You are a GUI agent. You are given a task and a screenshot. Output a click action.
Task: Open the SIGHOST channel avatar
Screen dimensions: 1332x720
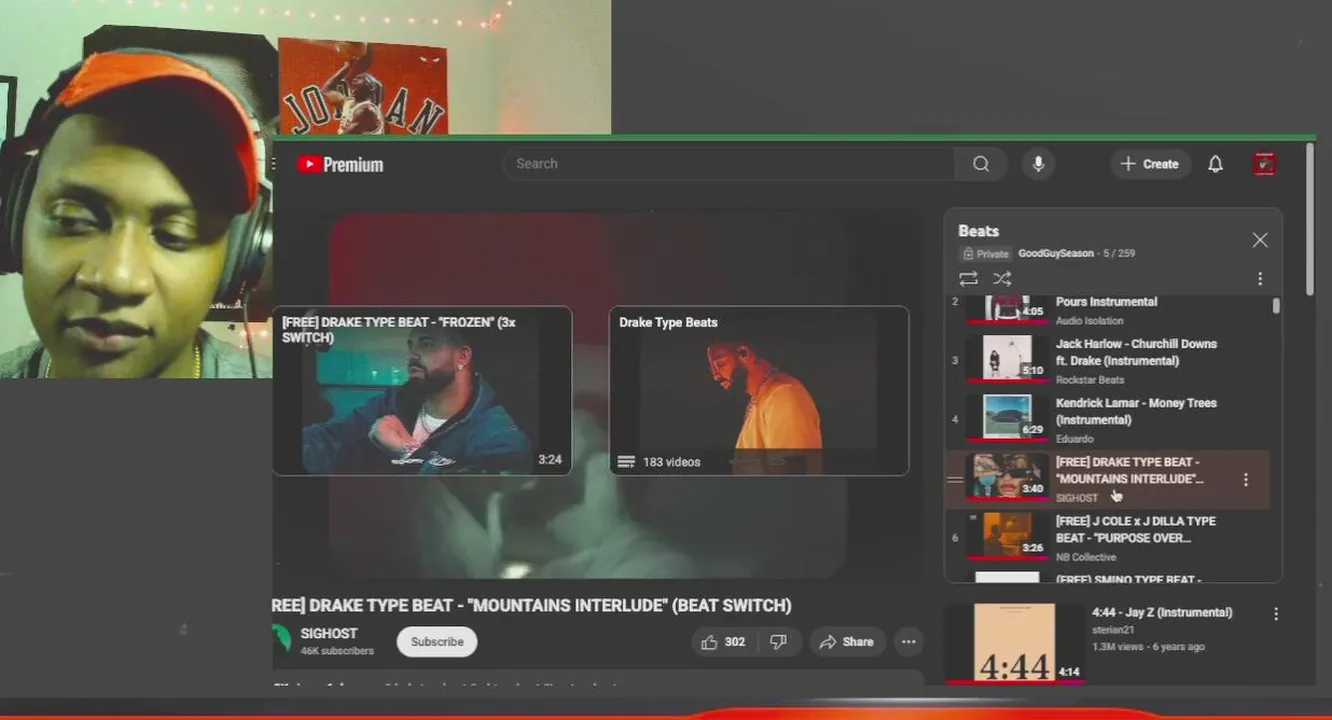pos(282,640)
